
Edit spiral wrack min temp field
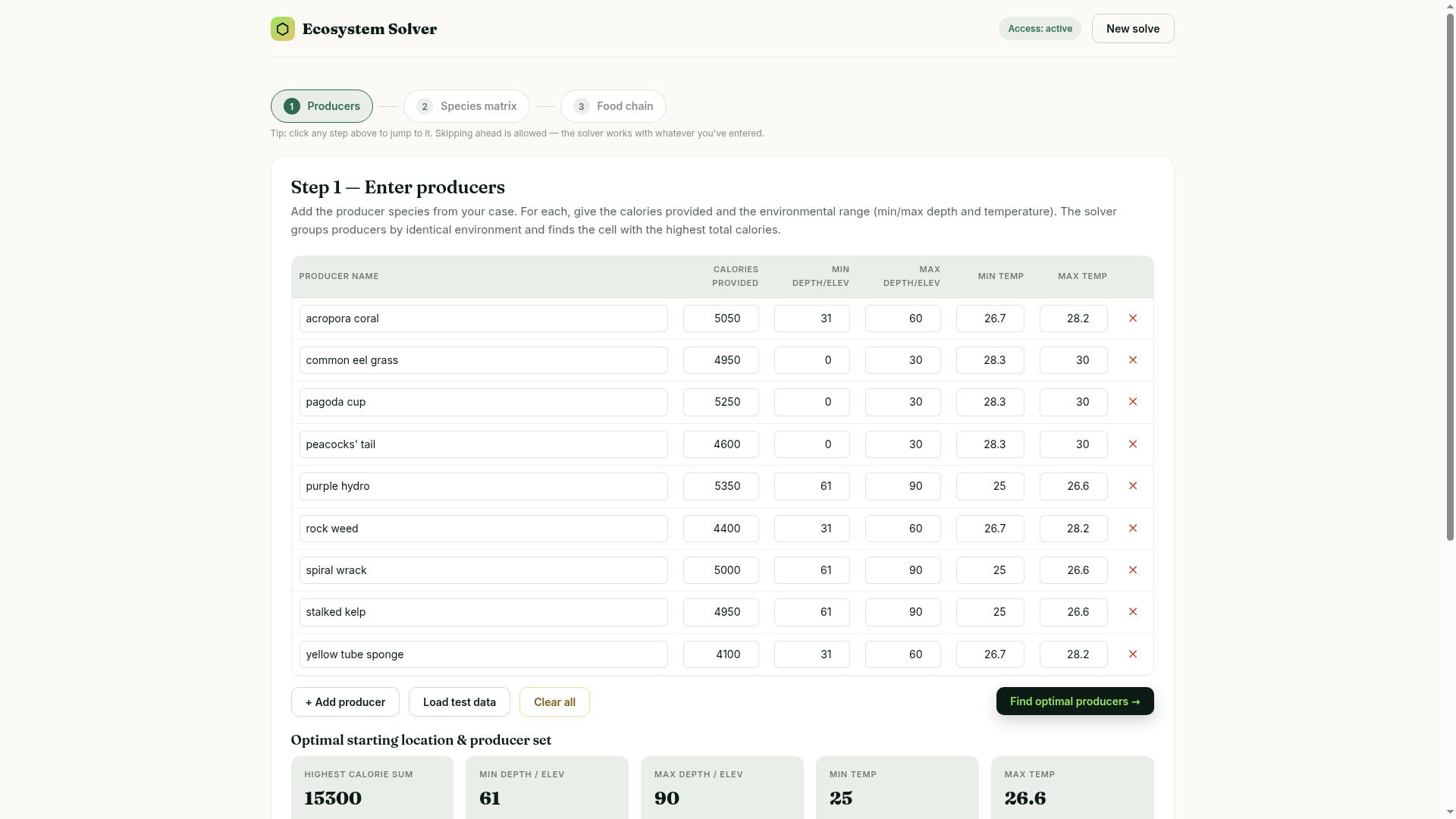[x=990, y=570]
